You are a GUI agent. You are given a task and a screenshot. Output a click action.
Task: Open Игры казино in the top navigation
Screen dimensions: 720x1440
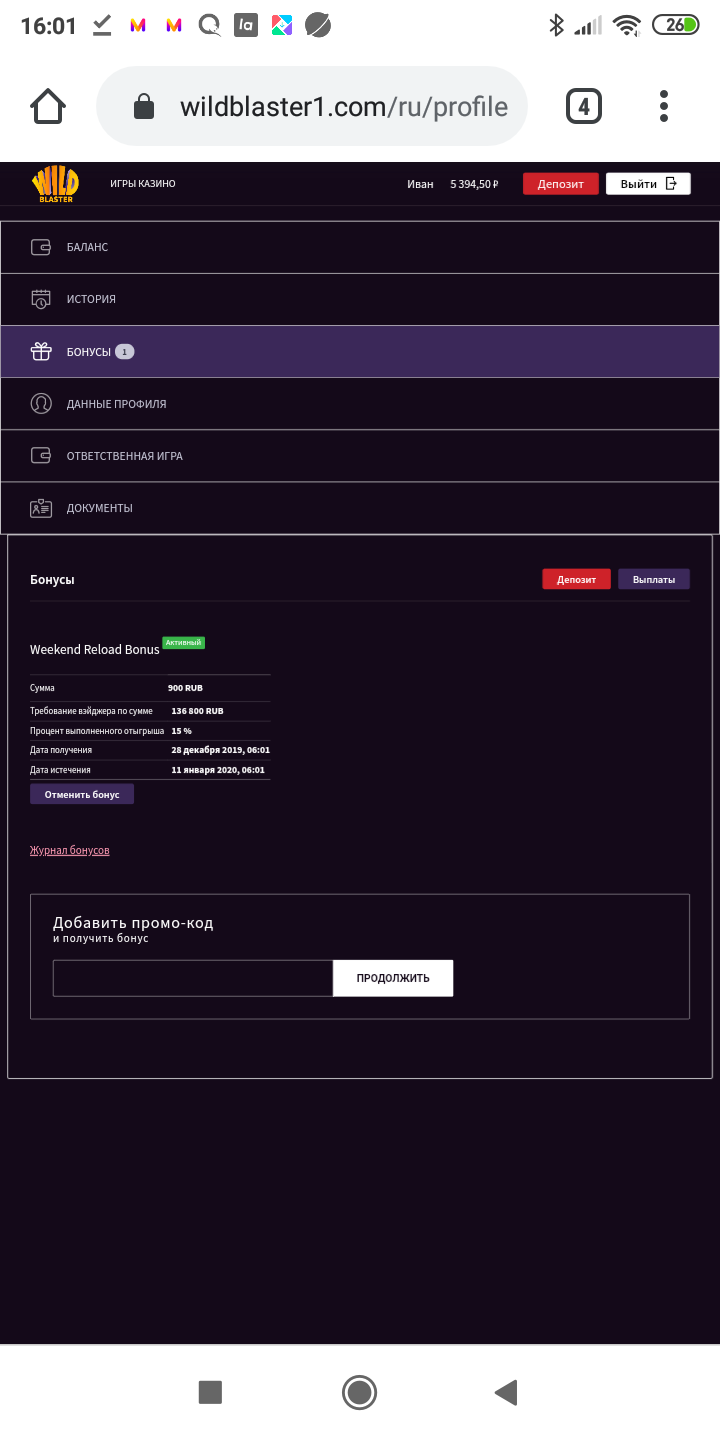pyautogui.click(x=143, y=184)
